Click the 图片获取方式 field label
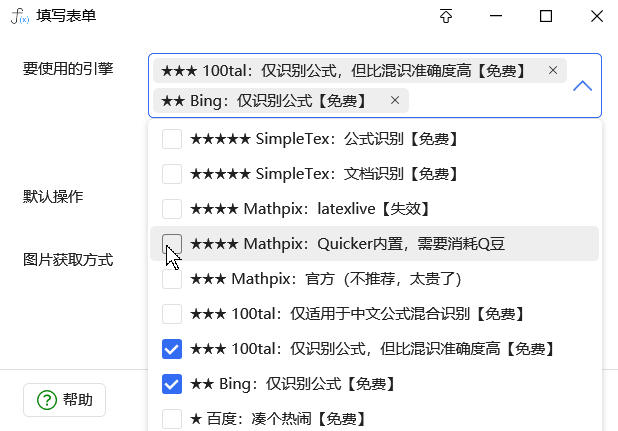Viewport: 618px width, 431px height. [68, 260]
